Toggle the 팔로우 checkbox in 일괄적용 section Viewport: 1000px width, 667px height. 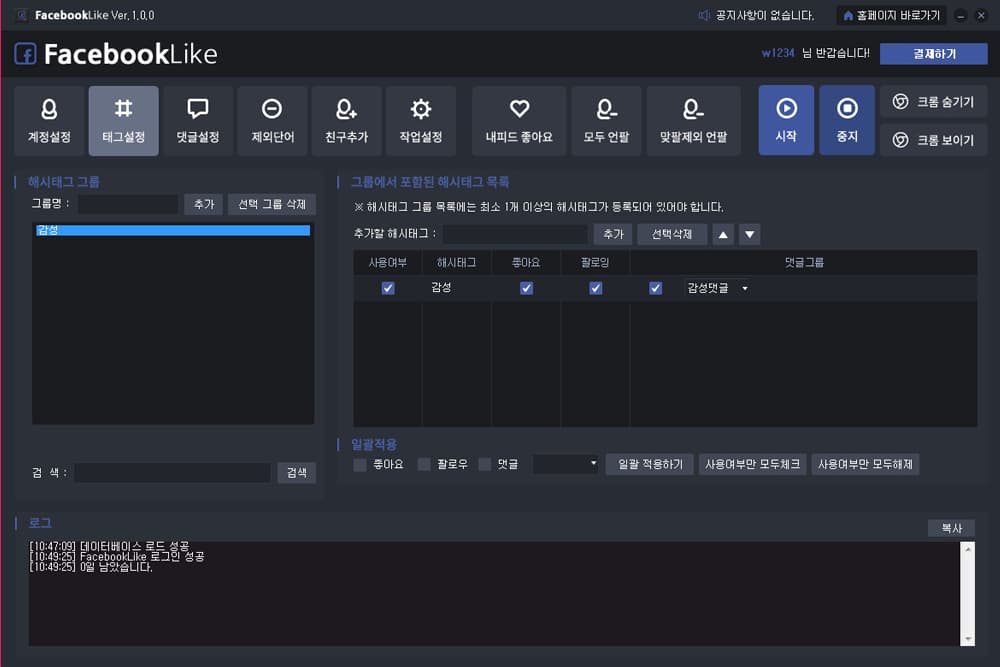pos(424,465)
